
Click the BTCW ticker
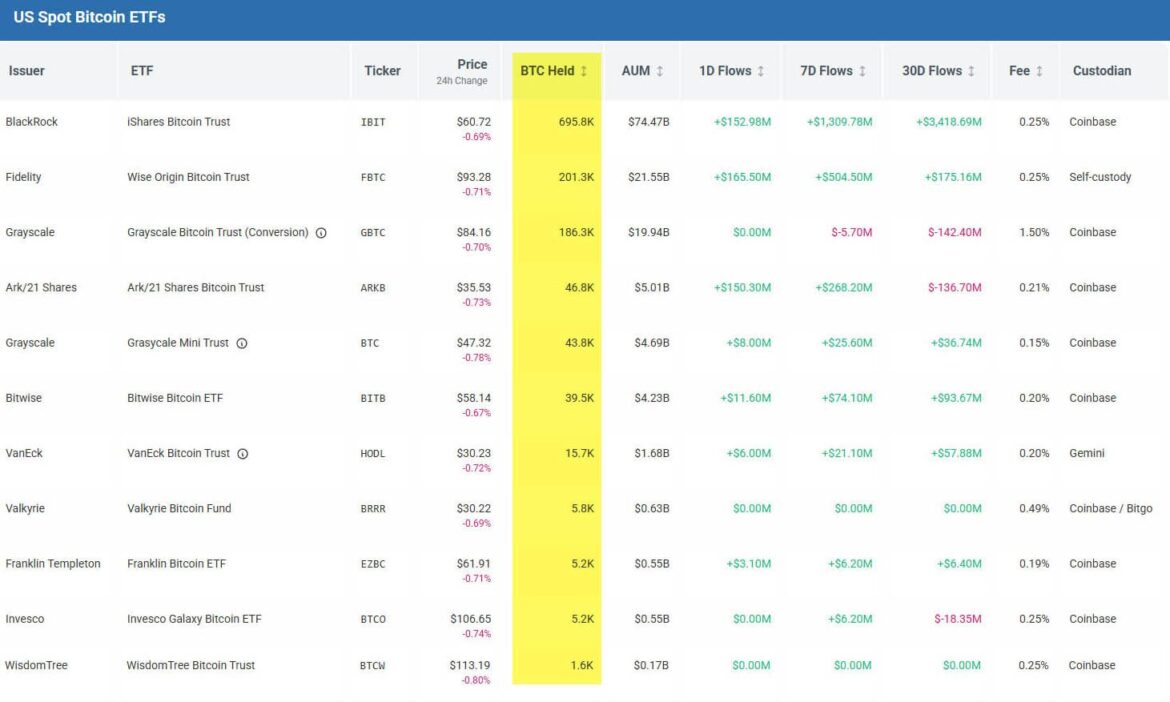pyautogui.click(x=372, y=665)
